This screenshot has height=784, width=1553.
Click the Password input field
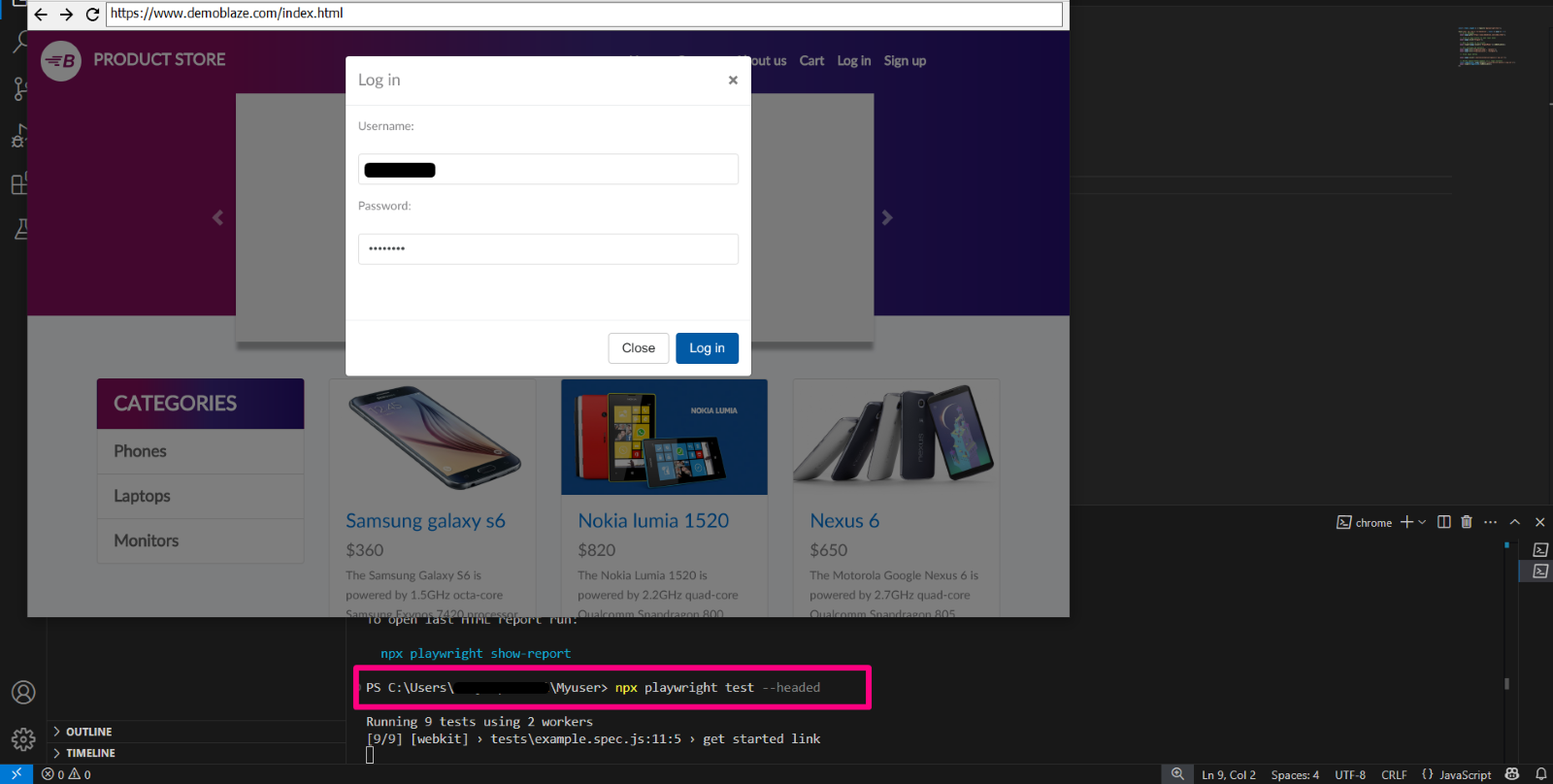(x=548, y=249)
